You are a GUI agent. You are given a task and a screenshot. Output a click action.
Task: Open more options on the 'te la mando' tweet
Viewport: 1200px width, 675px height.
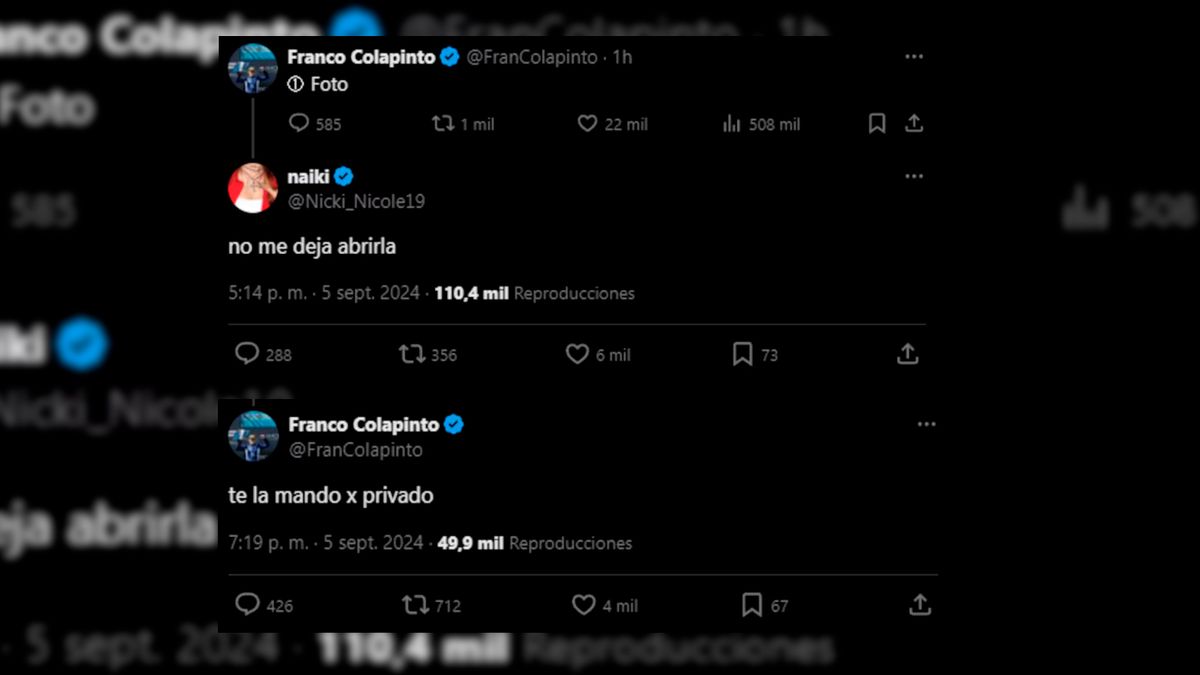(x=926, y=425)
